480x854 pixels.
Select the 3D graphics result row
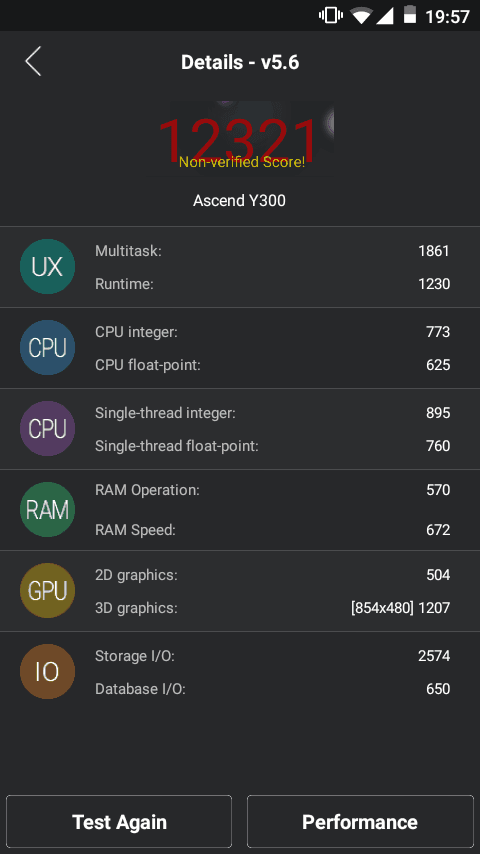(272, 608)
